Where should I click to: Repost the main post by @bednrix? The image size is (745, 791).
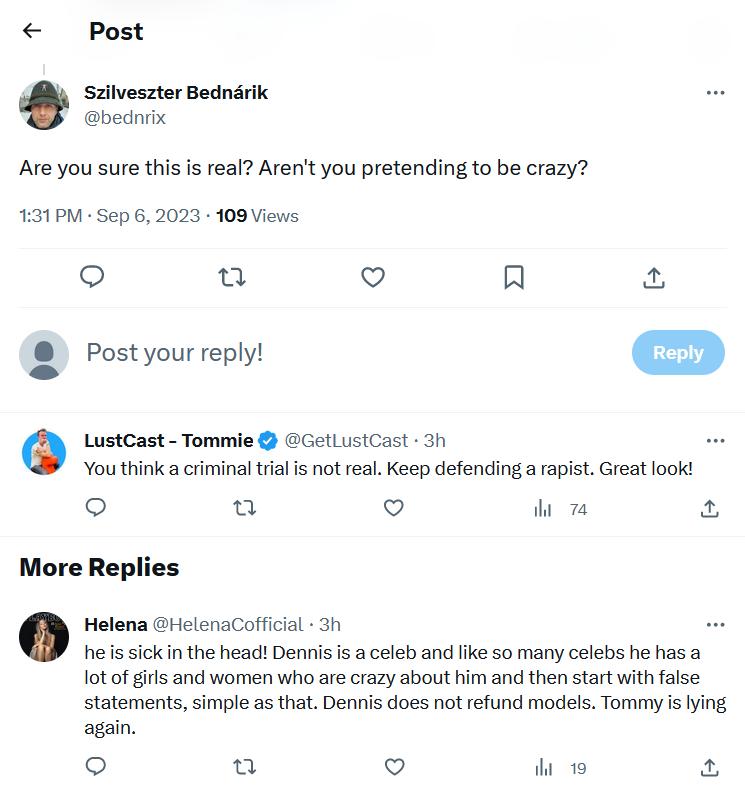tap(232, 277)
